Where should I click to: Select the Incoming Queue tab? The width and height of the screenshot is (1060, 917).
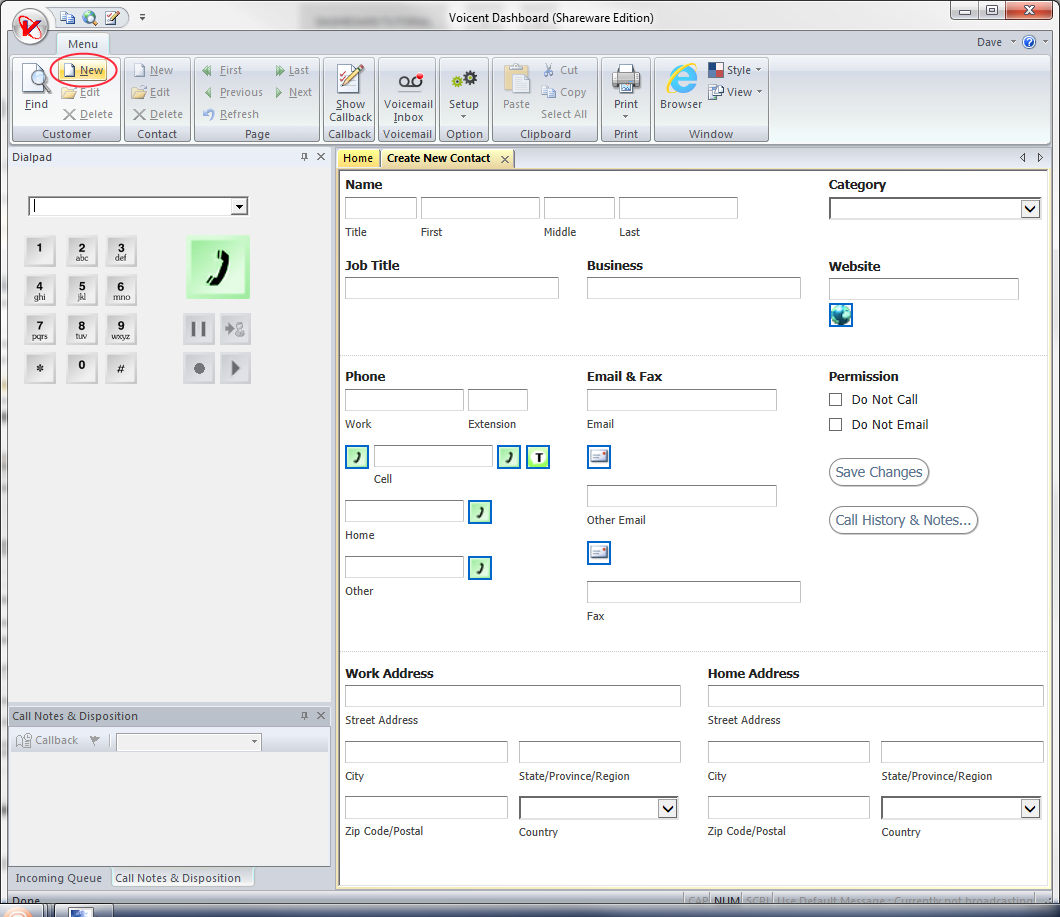(x=59, y=878)
